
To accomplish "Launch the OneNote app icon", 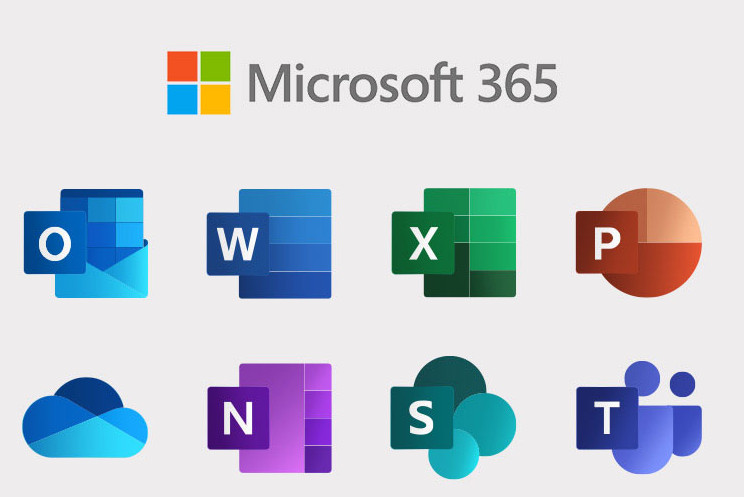I will pyautogui.click(x=270, y=418).
